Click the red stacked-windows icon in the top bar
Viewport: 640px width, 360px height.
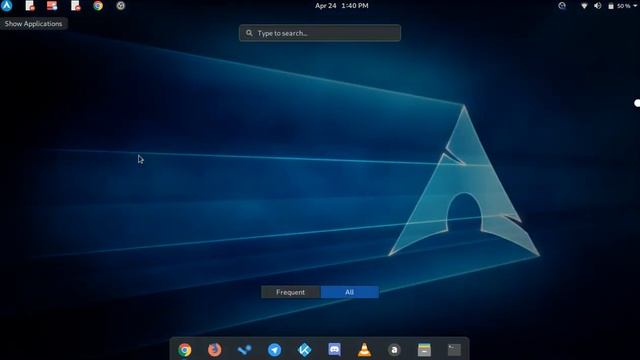click(x=52, y=6)
